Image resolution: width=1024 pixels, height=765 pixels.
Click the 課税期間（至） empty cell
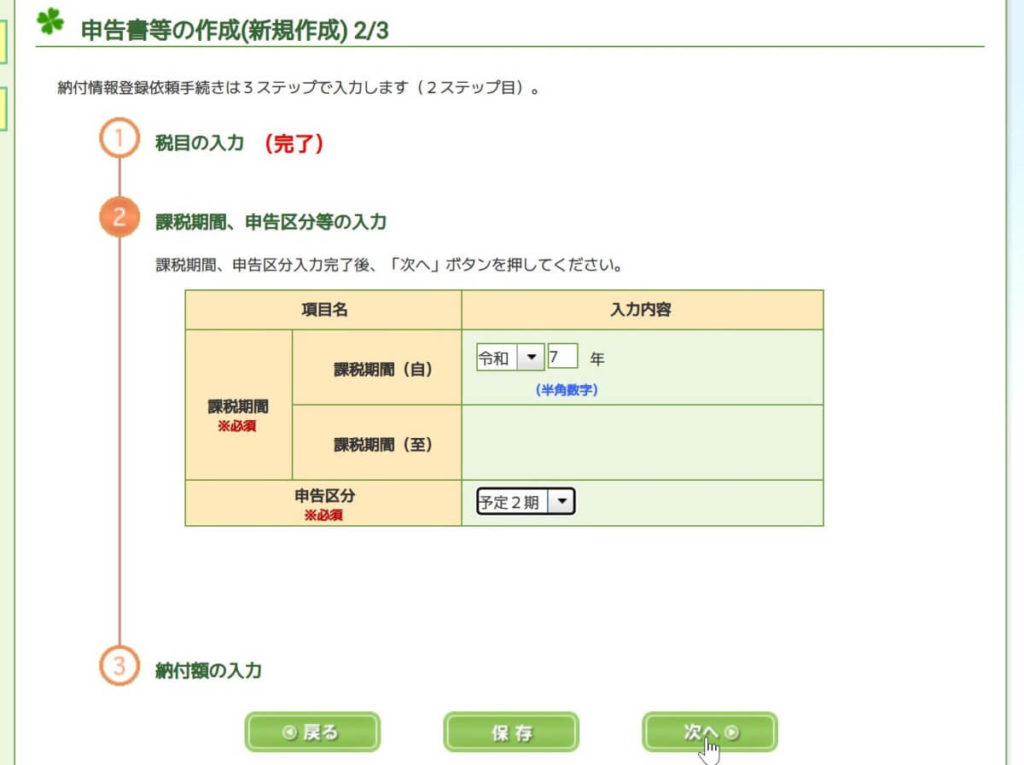[642, 443]
